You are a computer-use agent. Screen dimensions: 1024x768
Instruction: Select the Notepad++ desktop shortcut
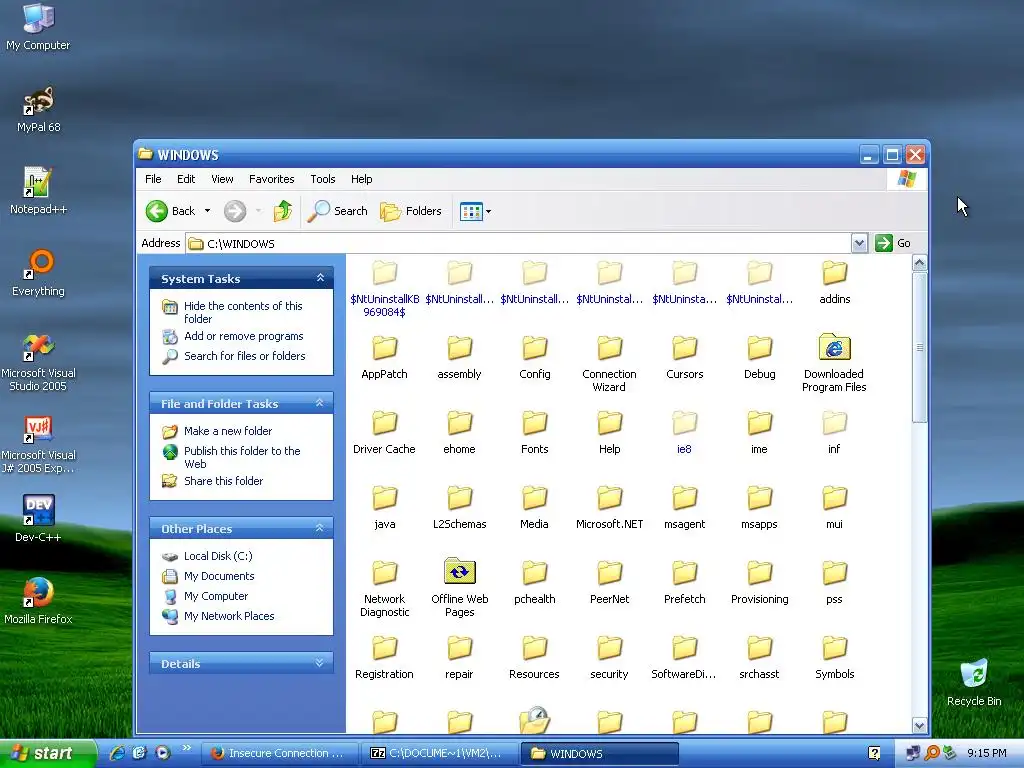[38, 191]
